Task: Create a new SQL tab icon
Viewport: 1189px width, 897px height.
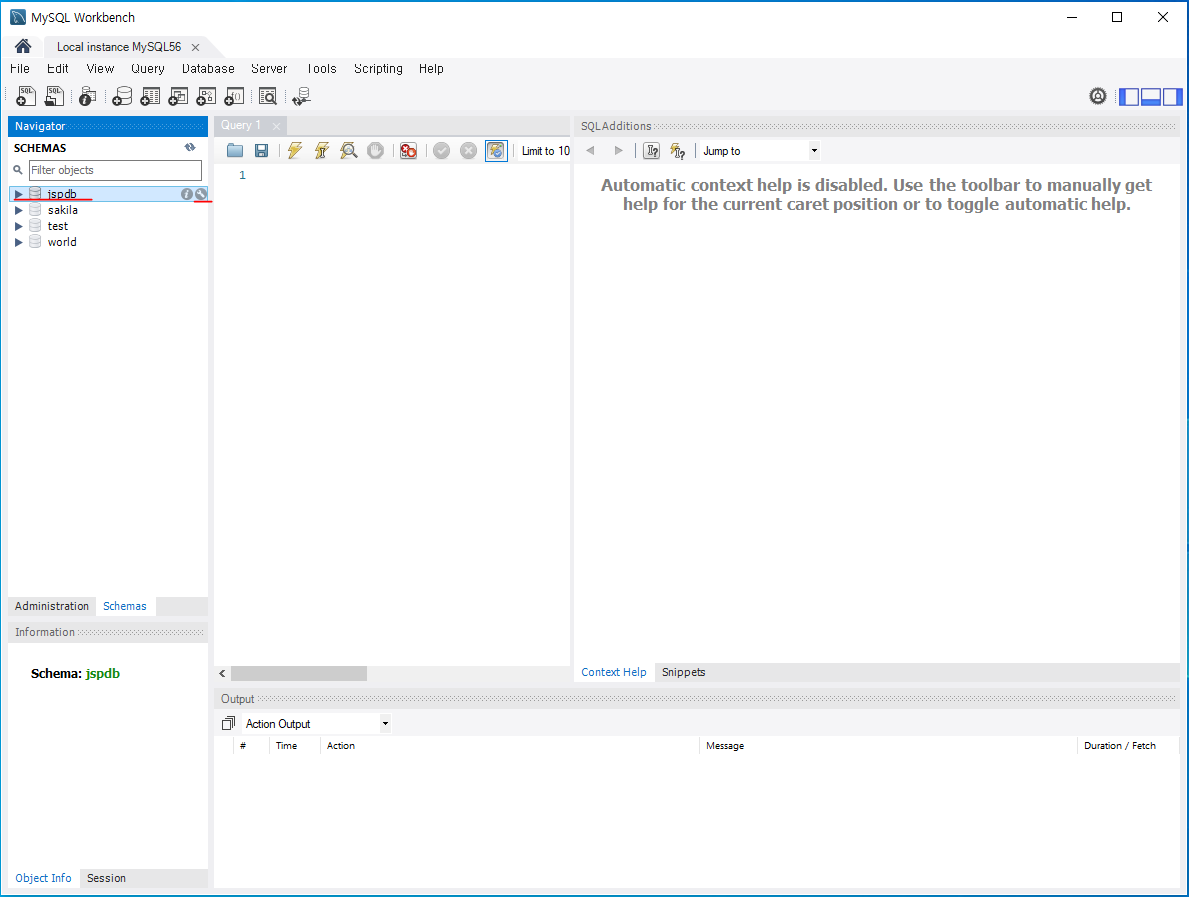Action: (x=26, y=96)
